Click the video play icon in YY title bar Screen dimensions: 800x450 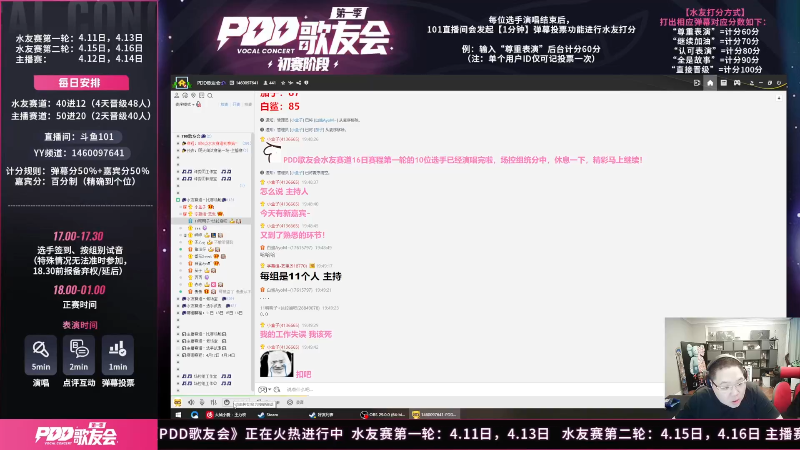[696, 83]
